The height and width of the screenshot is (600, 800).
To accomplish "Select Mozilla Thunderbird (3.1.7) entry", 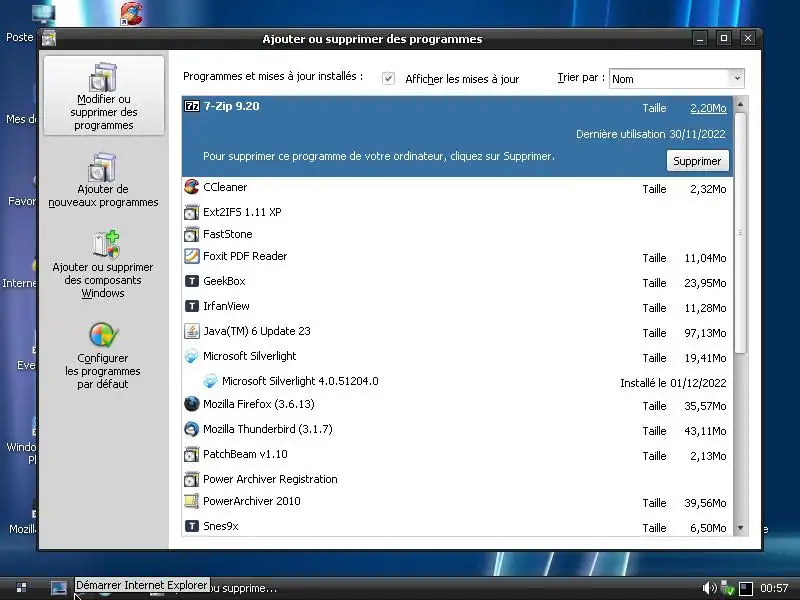I will click(458, 430).
